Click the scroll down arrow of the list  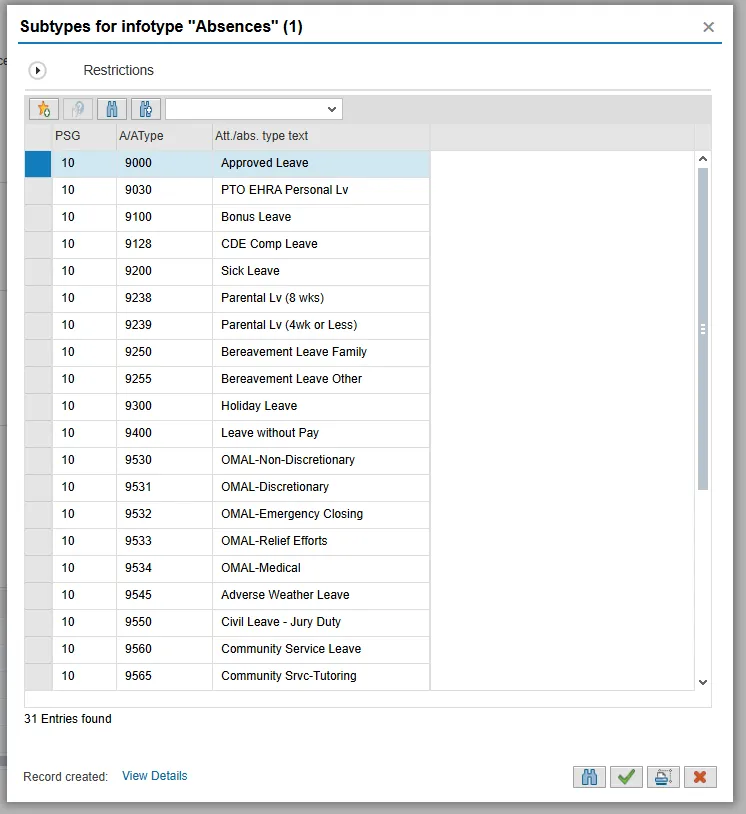[702, 682]
